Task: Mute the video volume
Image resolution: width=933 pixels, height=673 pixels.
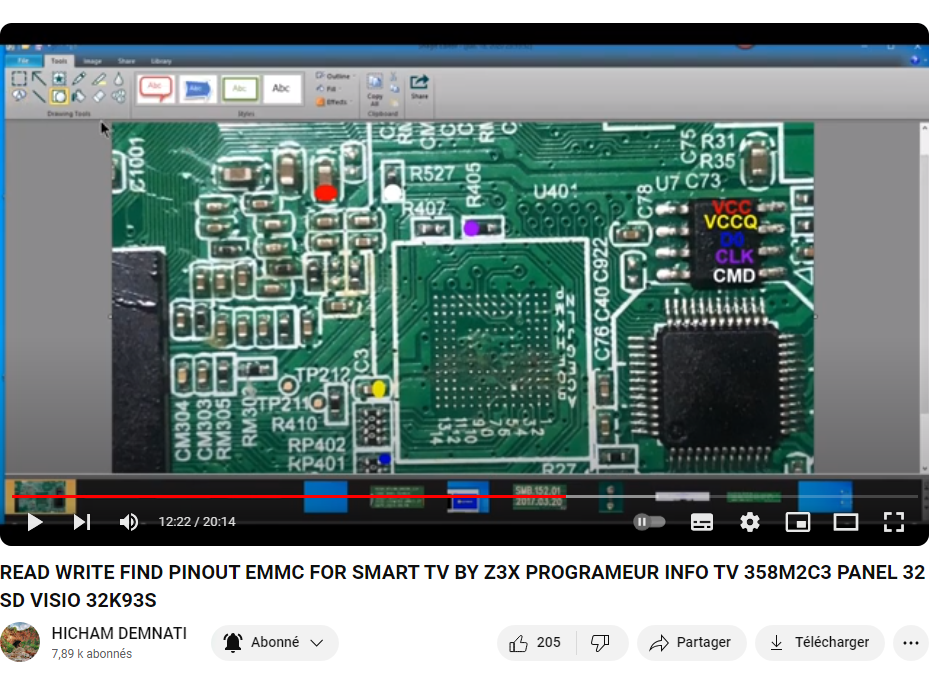Action: 129,522
